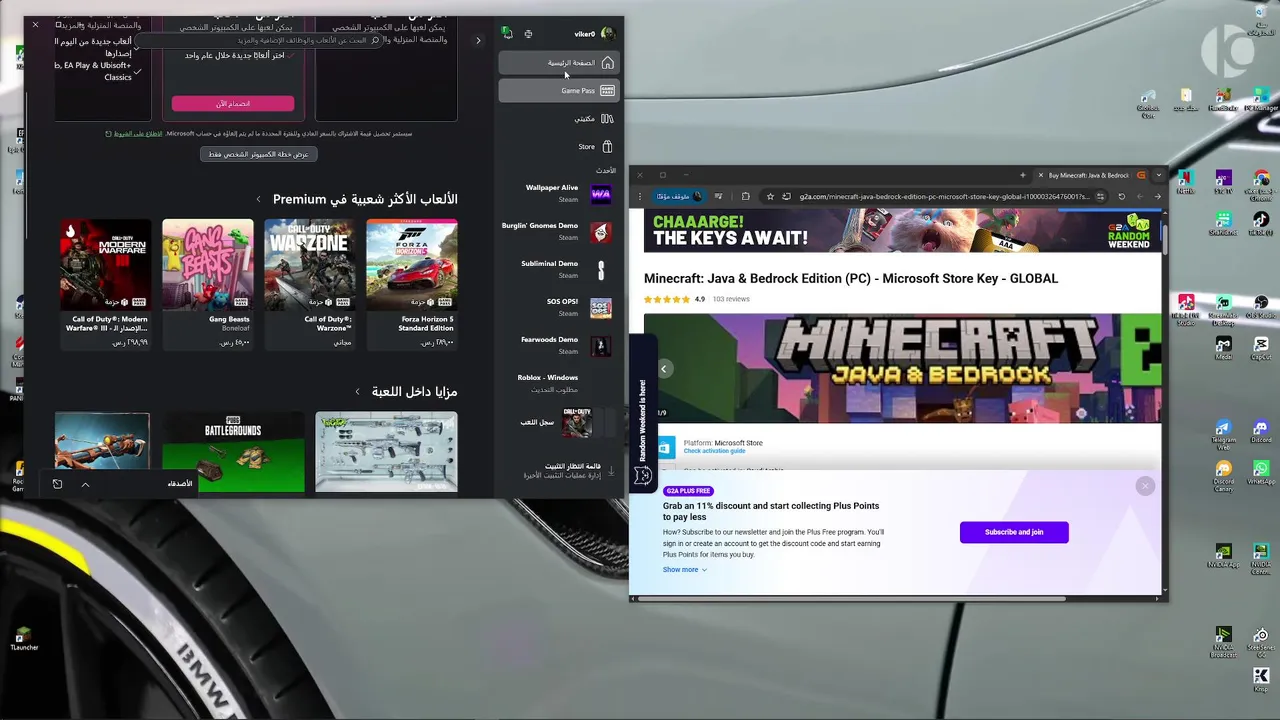Select Game Pass in Xbox sidebar
The image size is (1280, 720).
[x=558, y=91]
